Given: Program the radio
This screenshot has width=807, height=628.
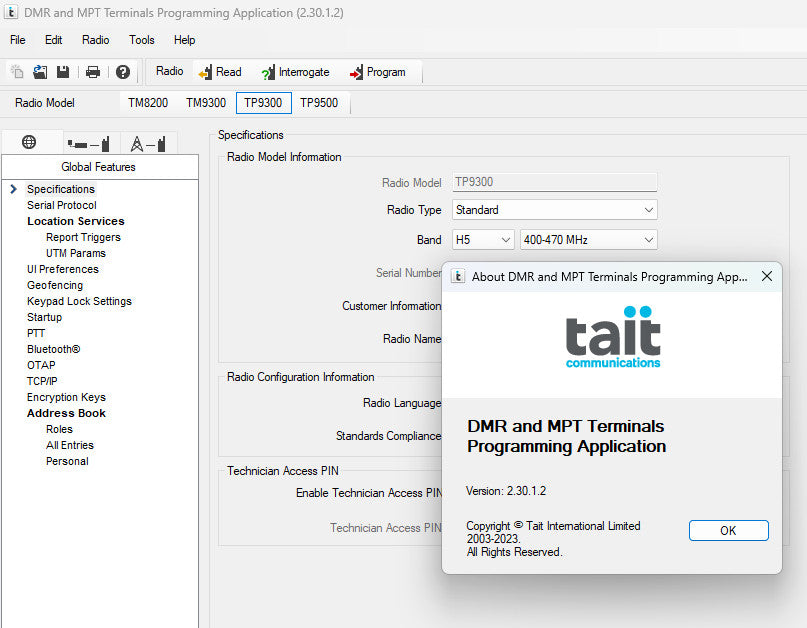Looking at the screenshot, I should [378, 72].
